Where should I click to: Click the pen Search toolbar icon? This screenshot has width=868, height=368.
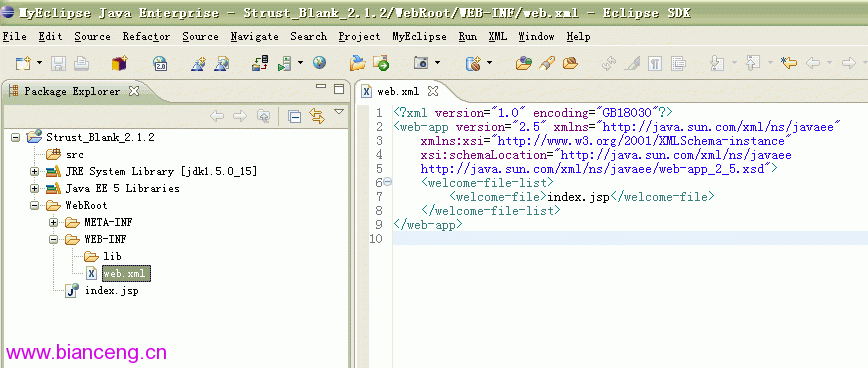tap(547, 63)
